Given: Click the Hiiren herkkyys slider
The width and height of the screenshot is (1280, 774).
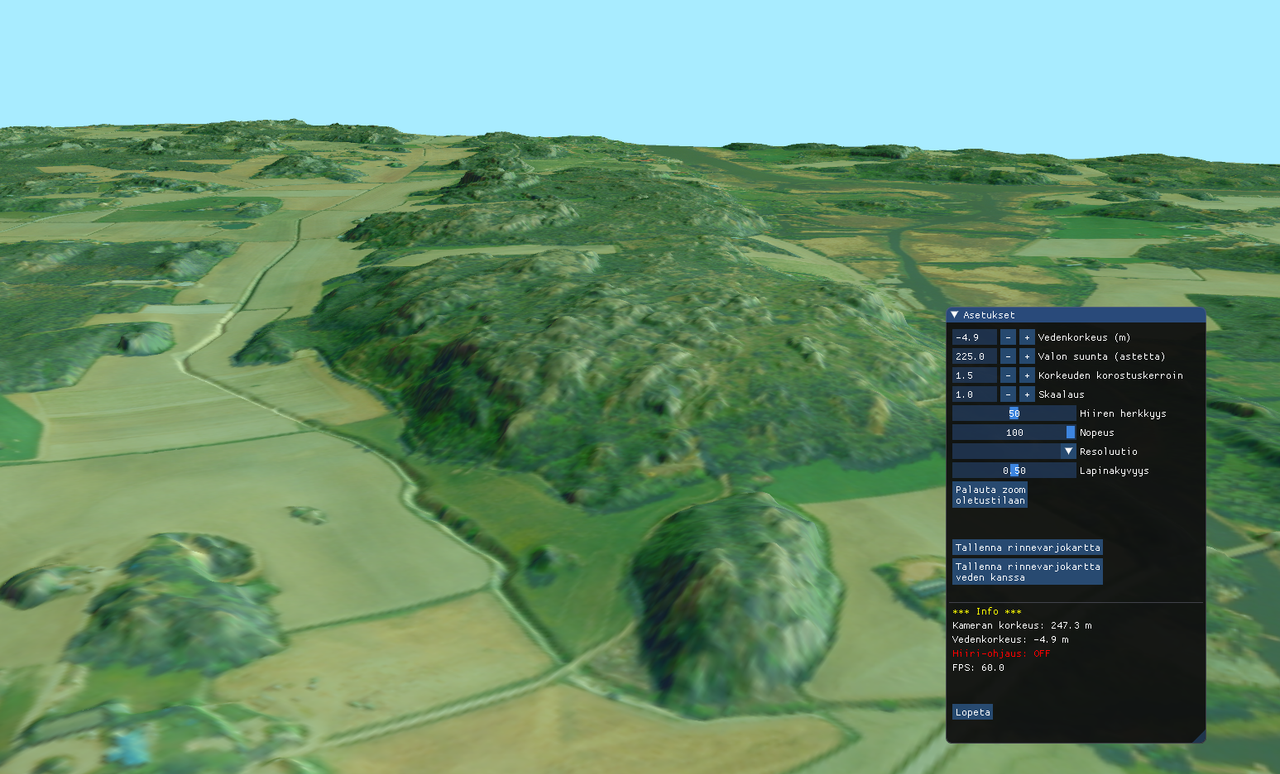Looking at the screenshot, I should tap(1014, 413).
